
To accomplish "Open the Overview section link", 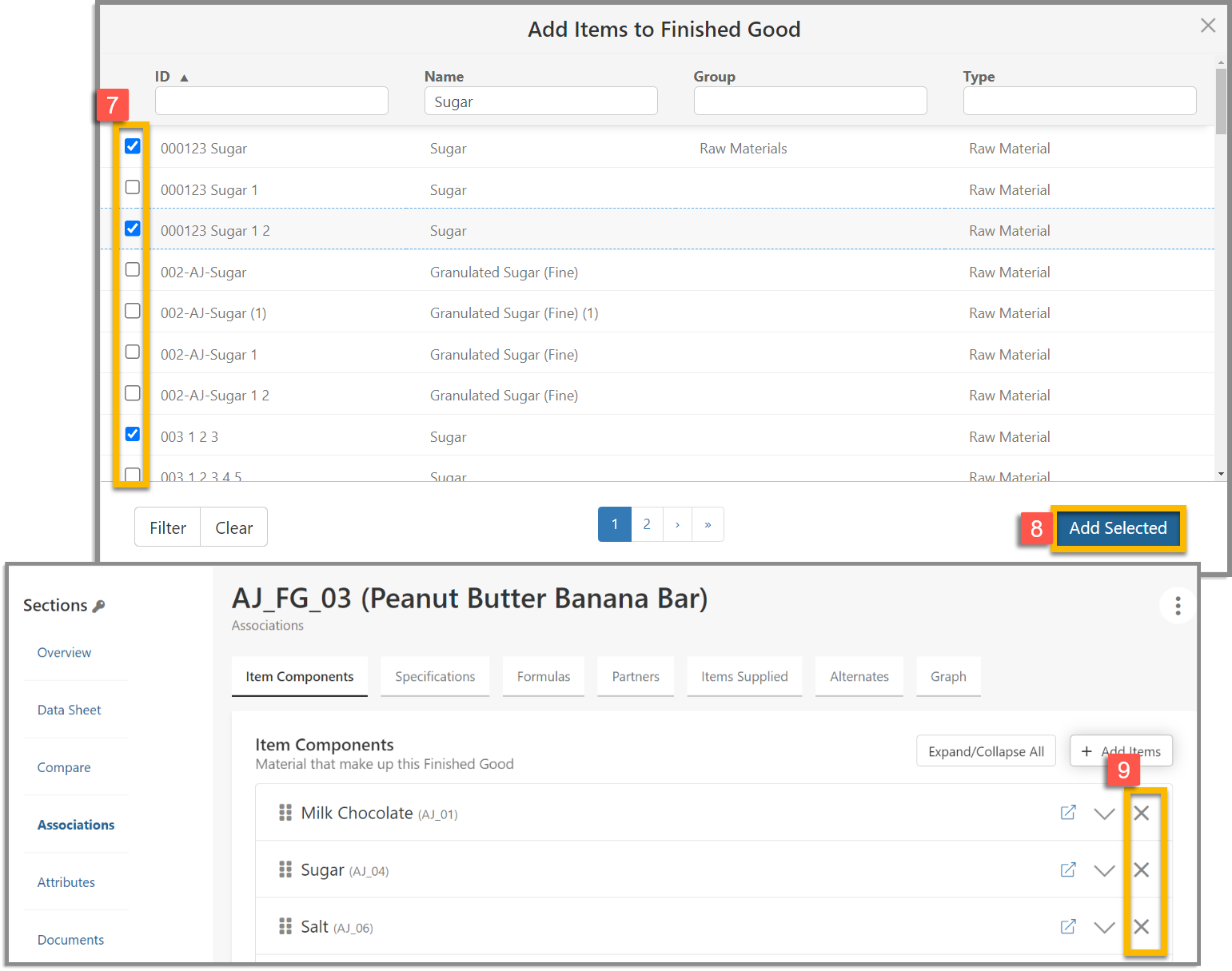I will 64,652.
